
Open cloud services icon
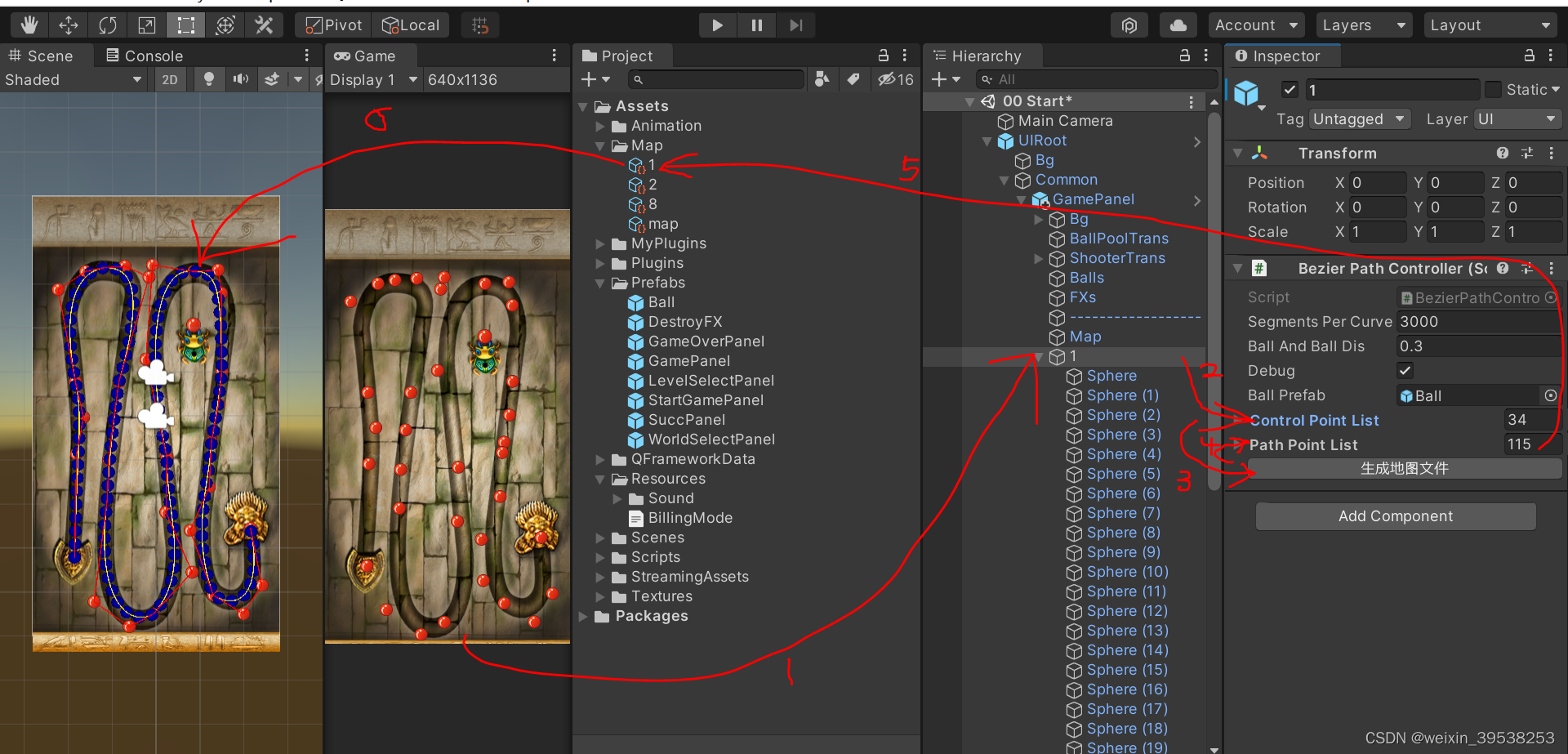click(1178, 25)
